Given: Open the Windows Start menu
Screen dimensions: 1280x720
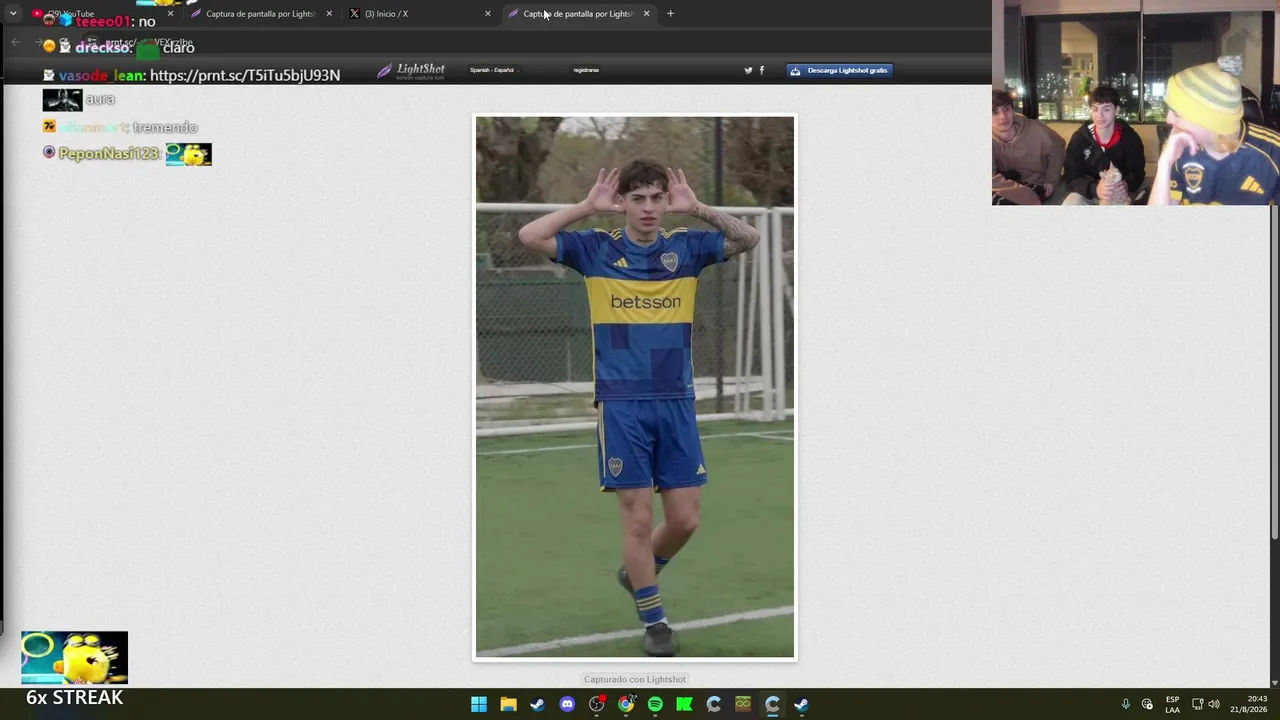Looking at the screenshot, I should coord(479,704).
